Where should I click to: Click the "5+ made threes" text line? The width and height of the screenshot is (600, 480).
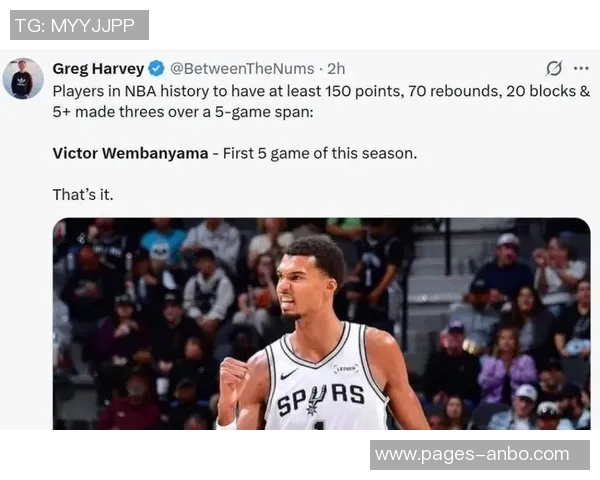tap(183, 112)
